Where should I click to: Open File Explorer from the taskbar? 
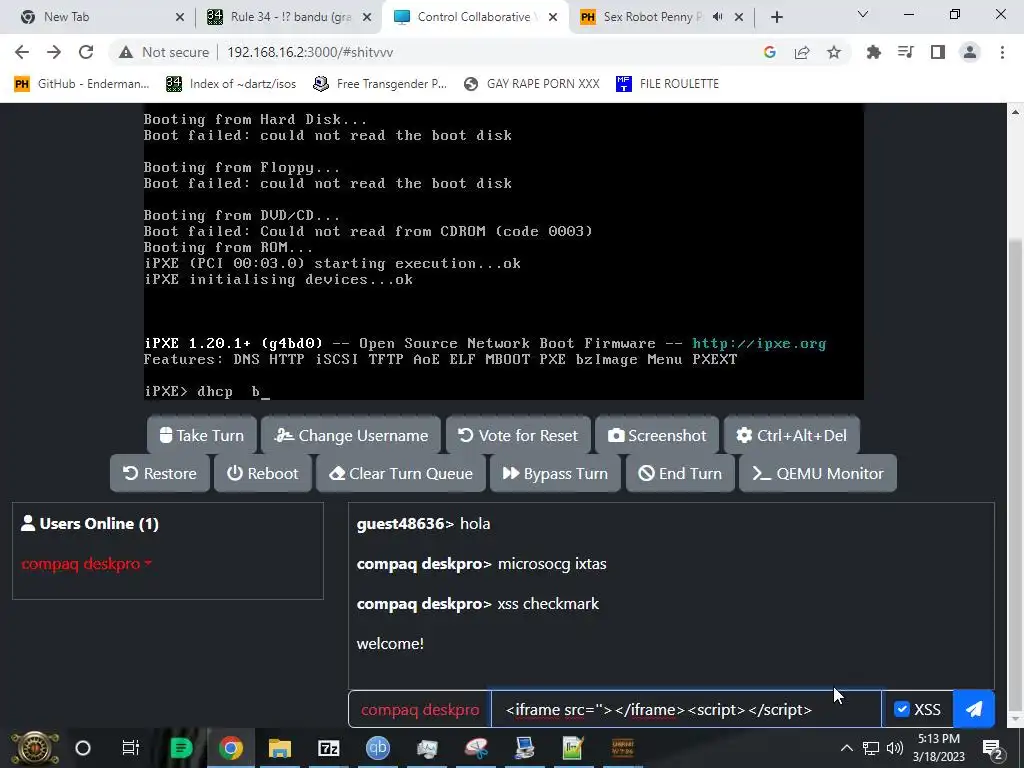click(x=280, y=748)
